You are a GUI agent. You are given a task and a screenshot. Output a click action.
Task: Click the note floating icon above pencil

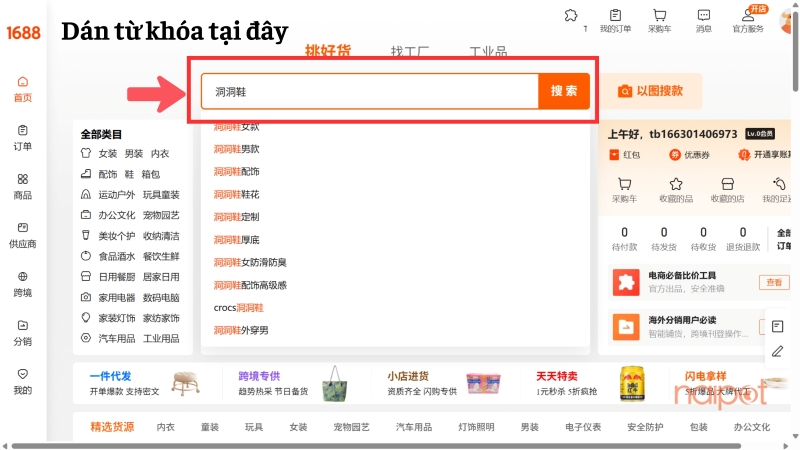point(777,326)
